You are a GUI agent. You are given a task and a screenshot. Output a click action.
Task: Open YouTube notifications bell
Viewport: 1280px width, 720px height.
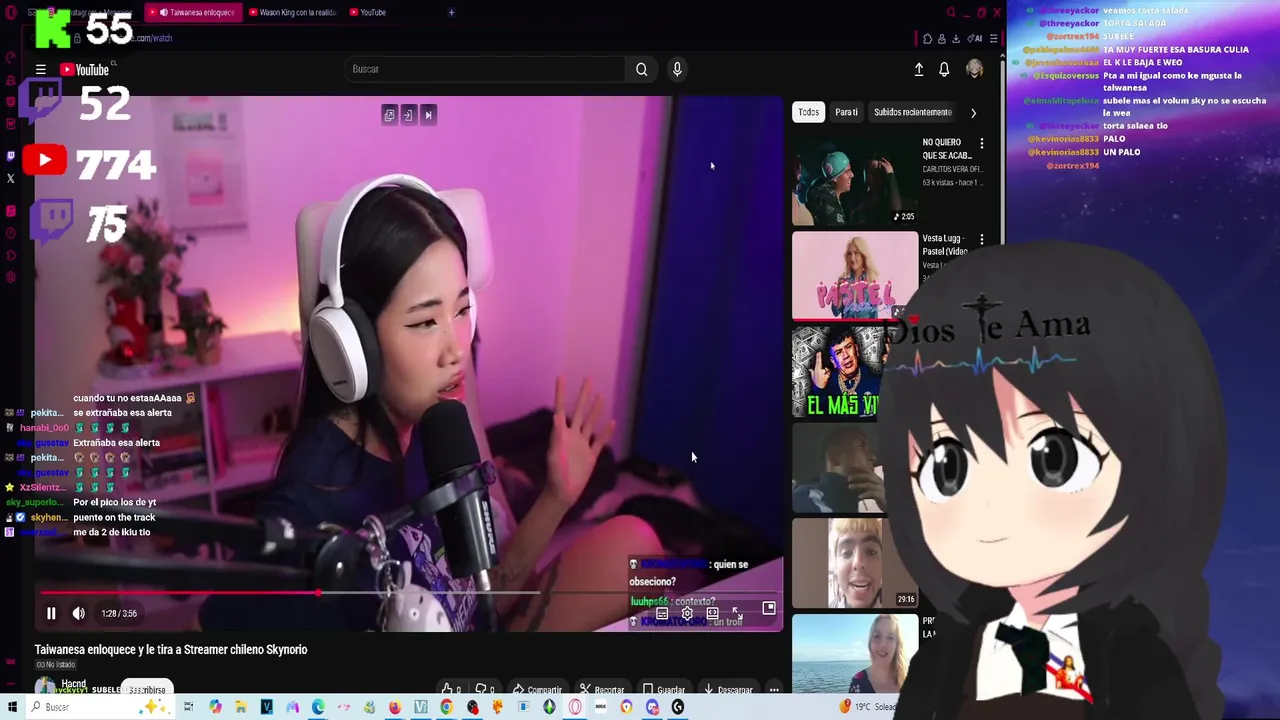pos(944,69)
